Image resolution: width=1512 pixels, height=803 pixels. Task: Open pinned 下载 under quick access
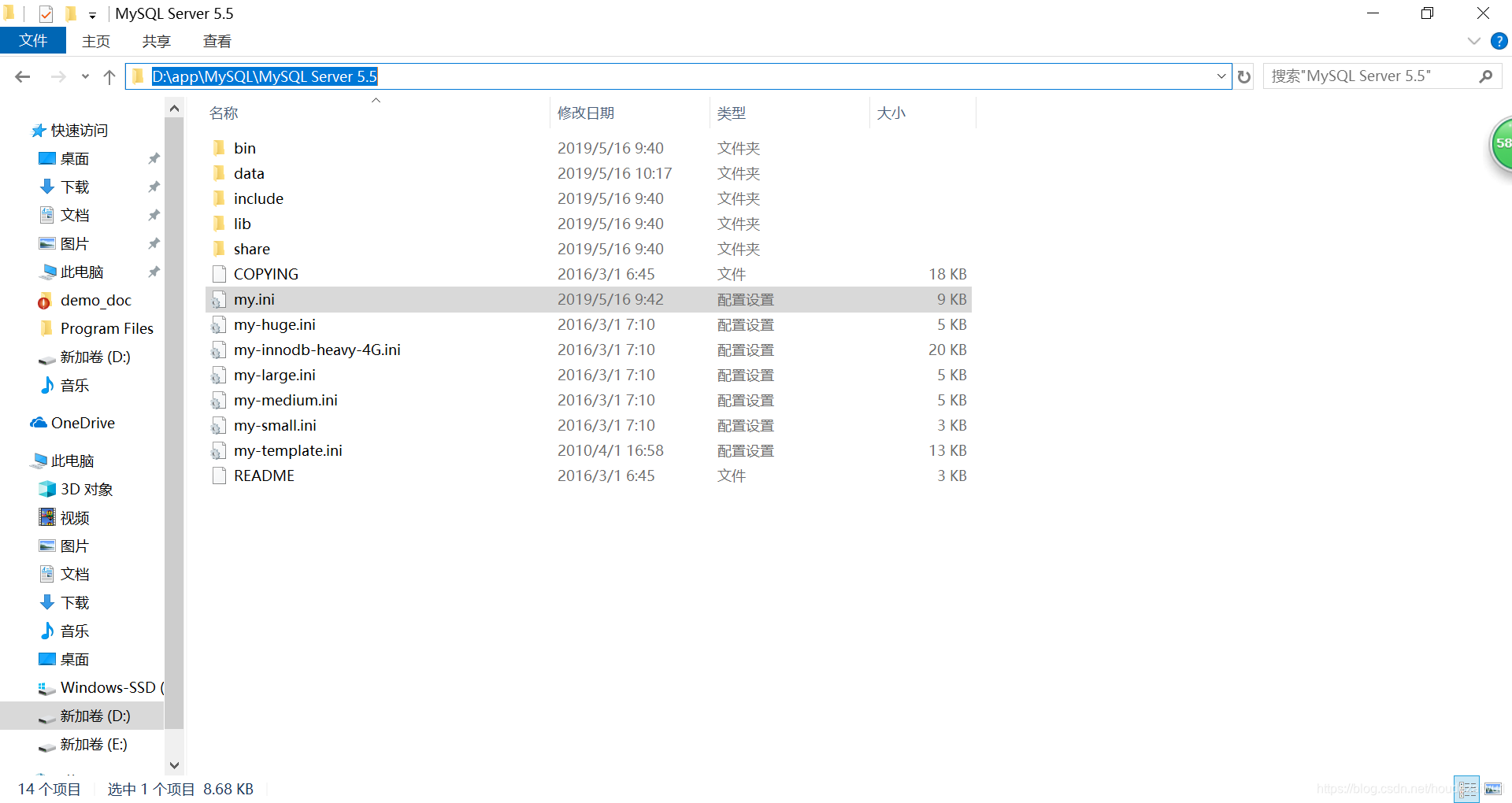74,187
